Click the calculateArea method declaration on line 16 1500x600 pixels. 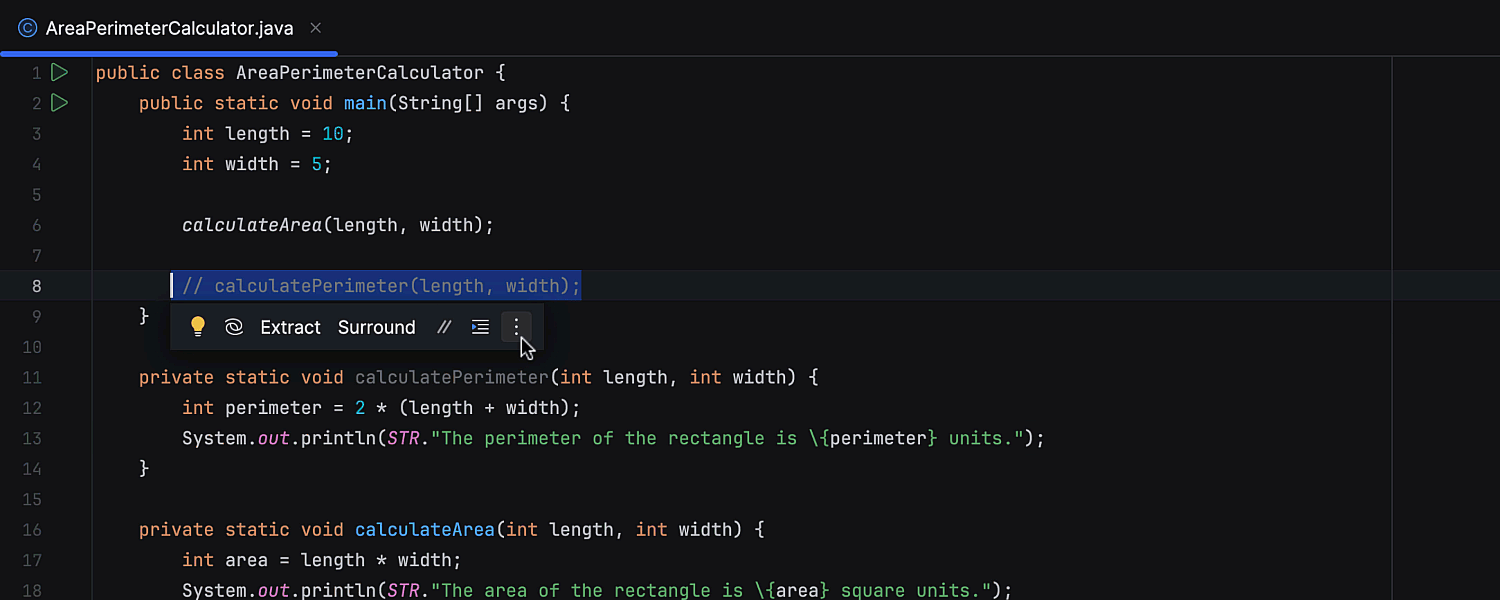pos(425,529)
